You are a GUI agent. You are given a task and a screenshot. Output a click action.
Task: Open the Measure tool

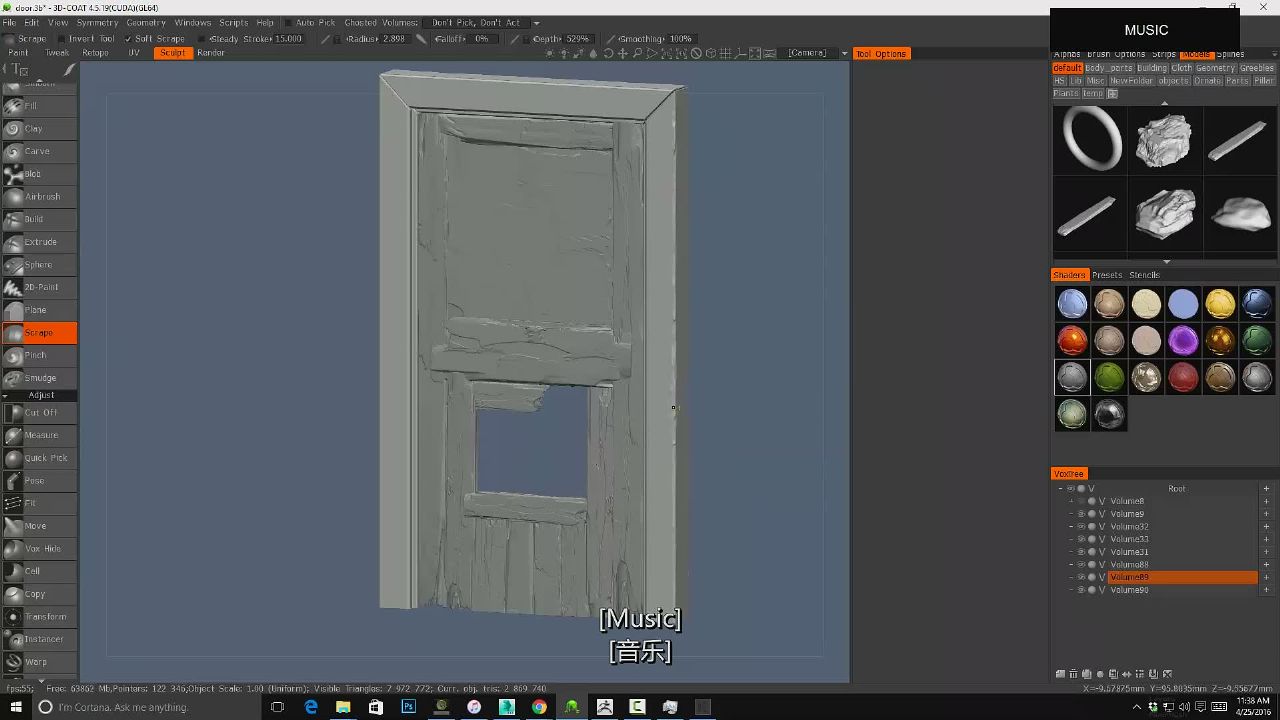click(39, 435)
